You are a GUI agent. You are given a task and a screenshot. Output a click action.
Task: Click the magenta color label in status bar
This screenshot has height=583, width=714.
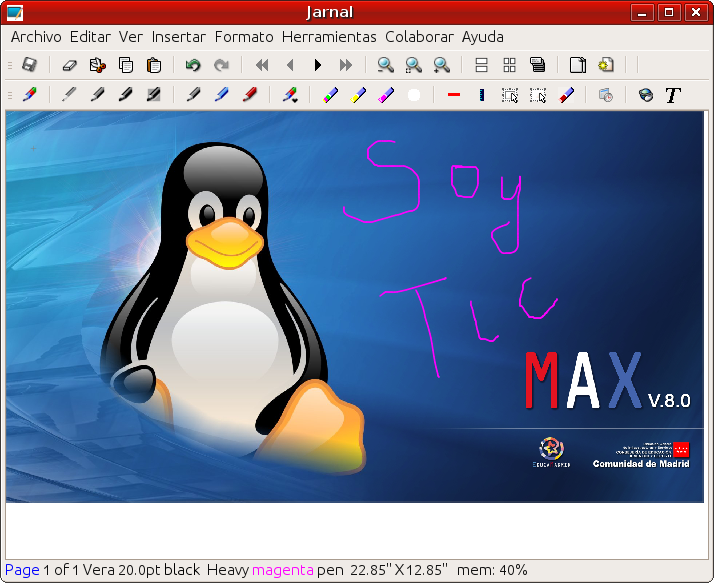tap(282, 570)
